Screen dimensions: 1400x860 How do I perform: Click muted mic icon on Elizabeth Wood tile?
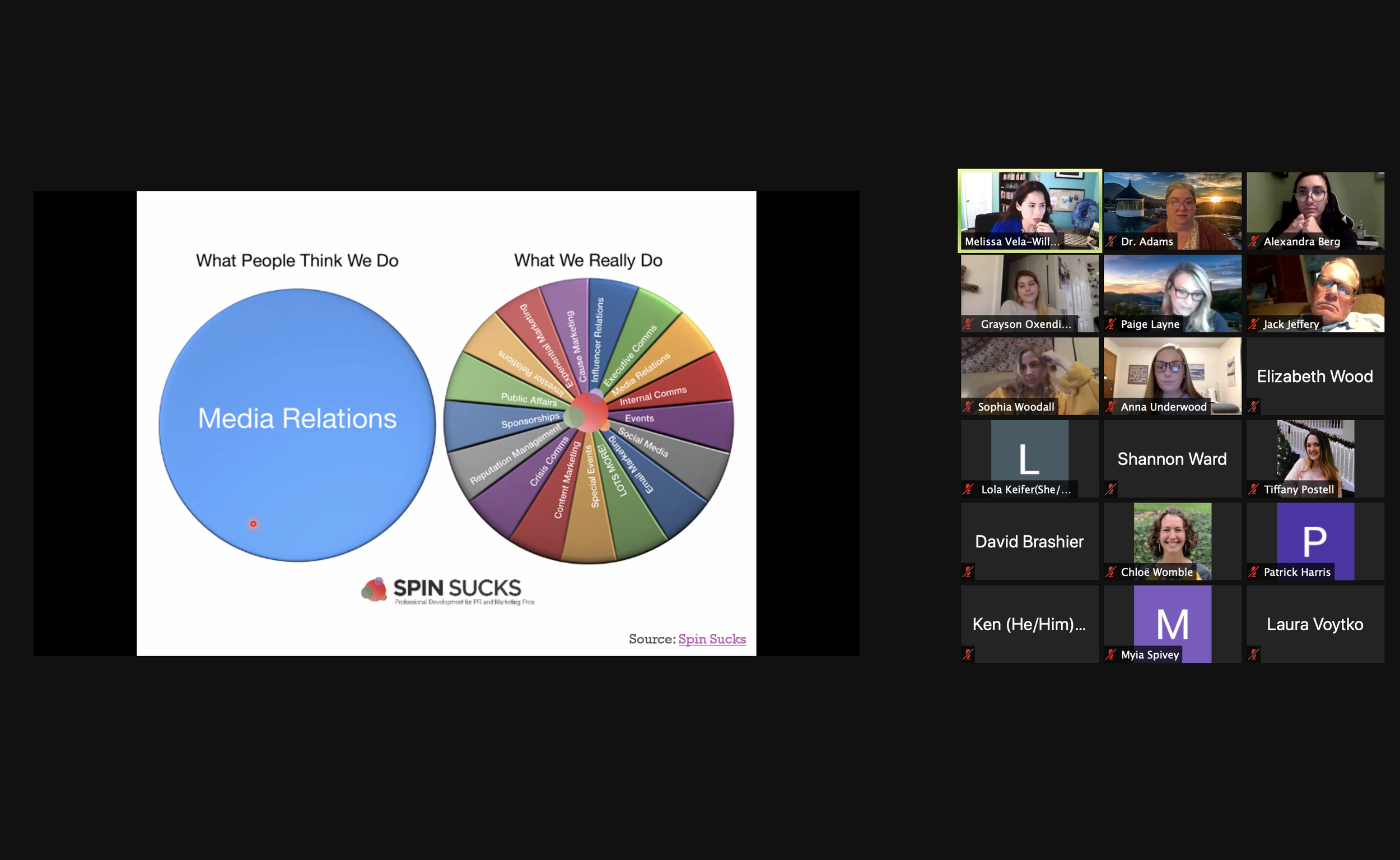(1253, 406)
